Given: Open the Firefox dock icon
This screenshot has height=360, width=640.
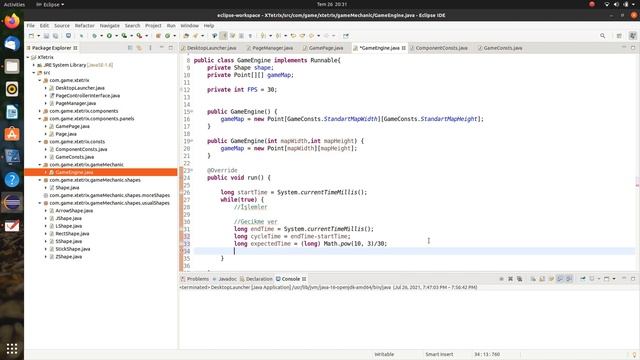Looking at the screenshot, I should click(x=12, y=21).
